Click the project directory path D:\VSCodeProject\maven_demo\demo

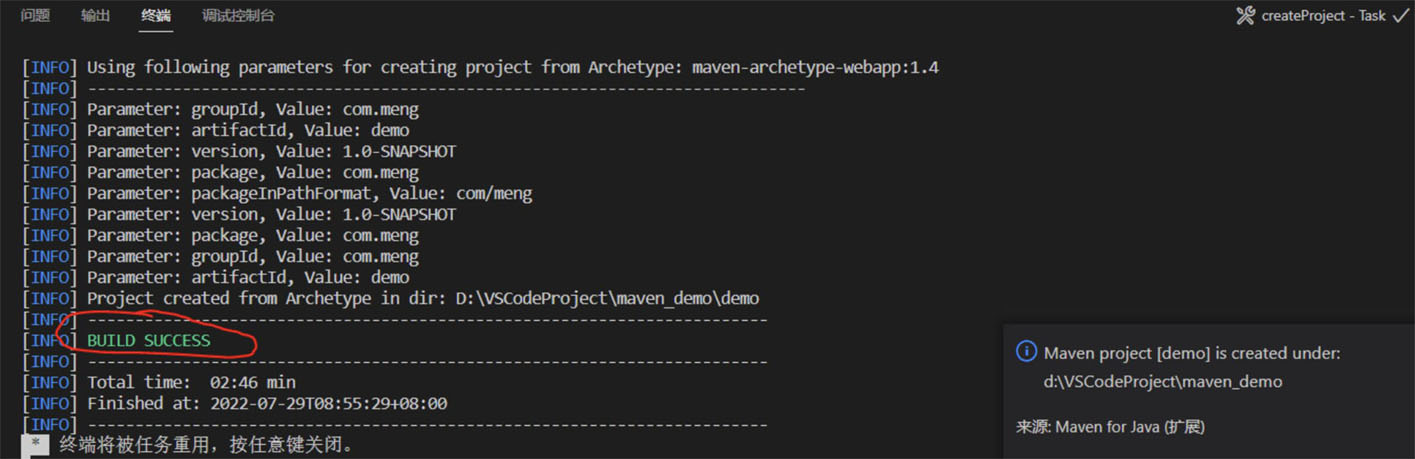[x=607, y=299]
